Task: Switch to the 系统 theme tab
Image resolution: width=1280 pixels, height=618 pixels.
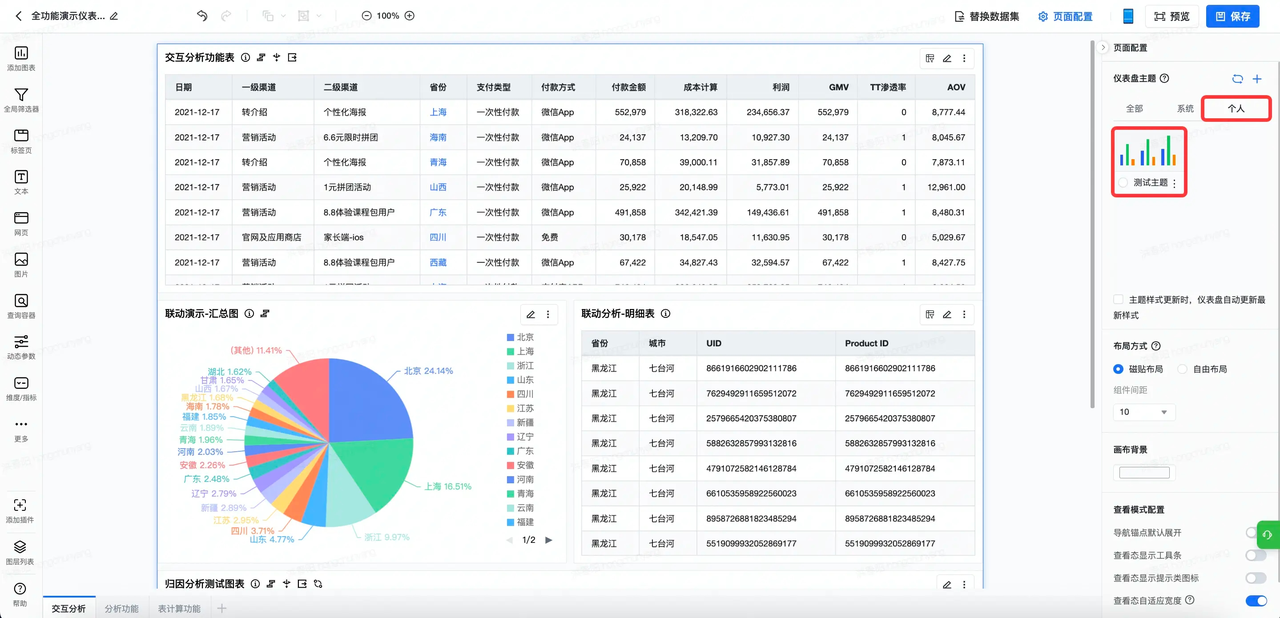Action: 1185,108
